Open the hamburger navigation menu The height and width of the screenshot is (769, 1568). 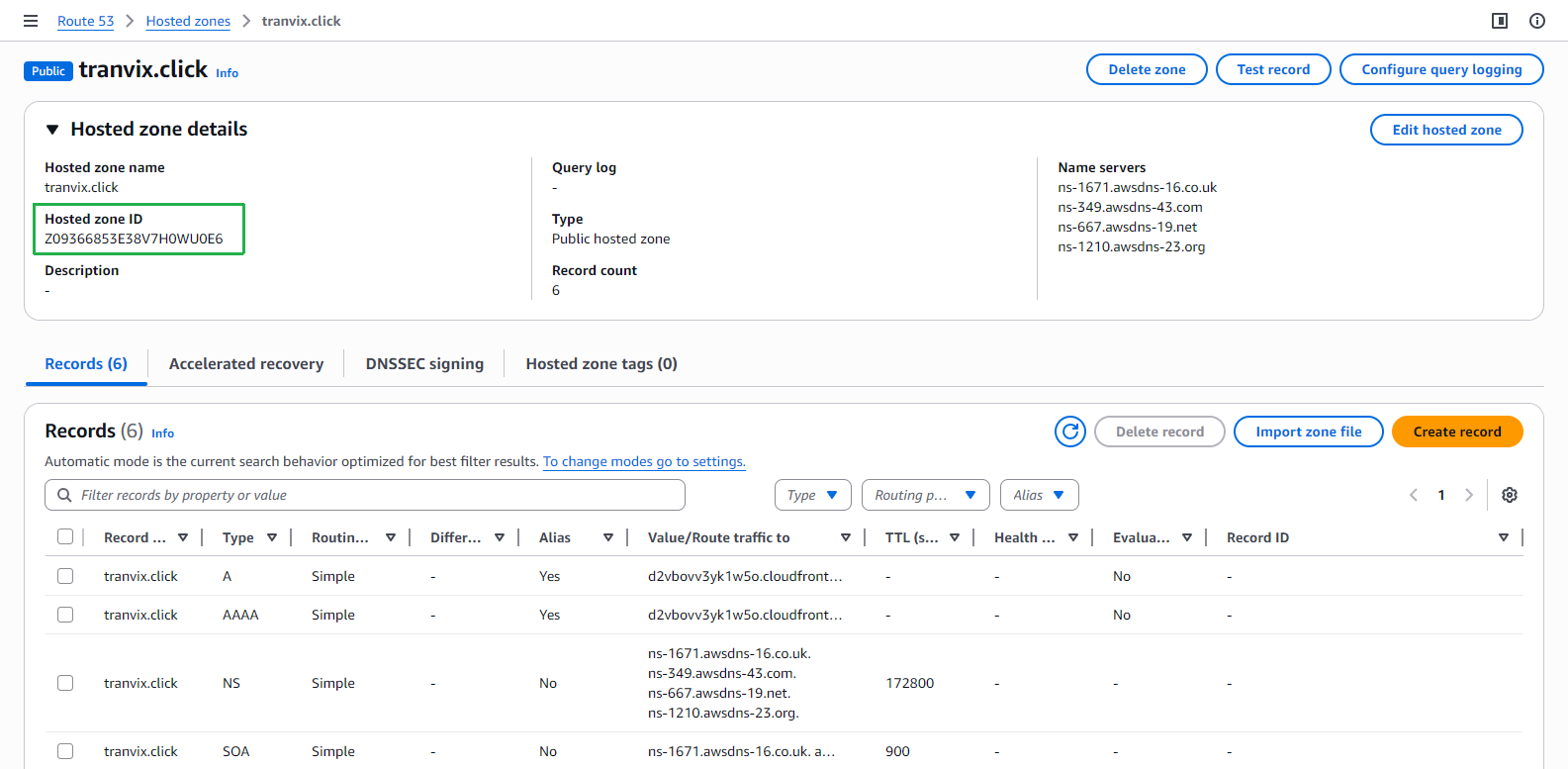click(x=31, y=21)
